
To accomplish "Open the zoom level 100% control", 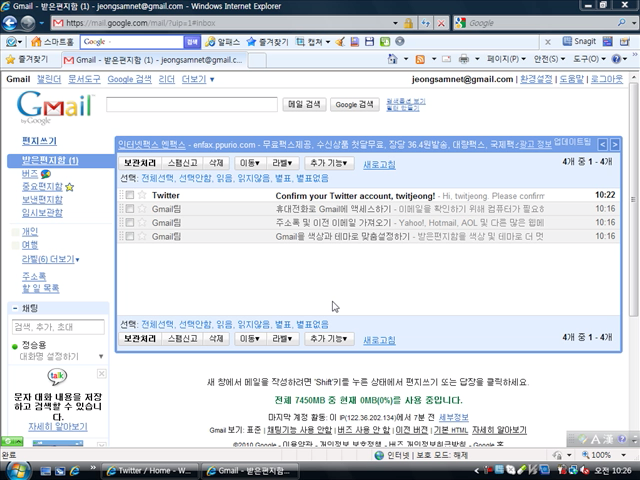I will click(x=603, y=455).
